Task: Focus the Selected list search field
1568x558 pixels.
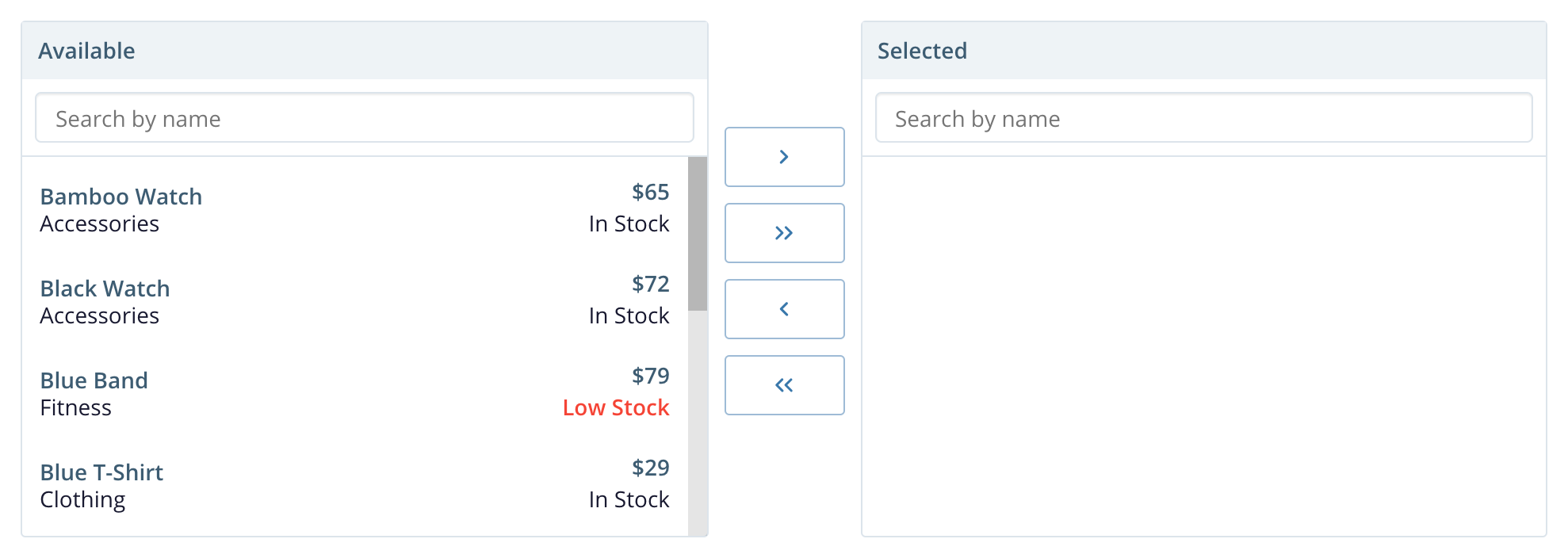Action: pos(1203,118)
